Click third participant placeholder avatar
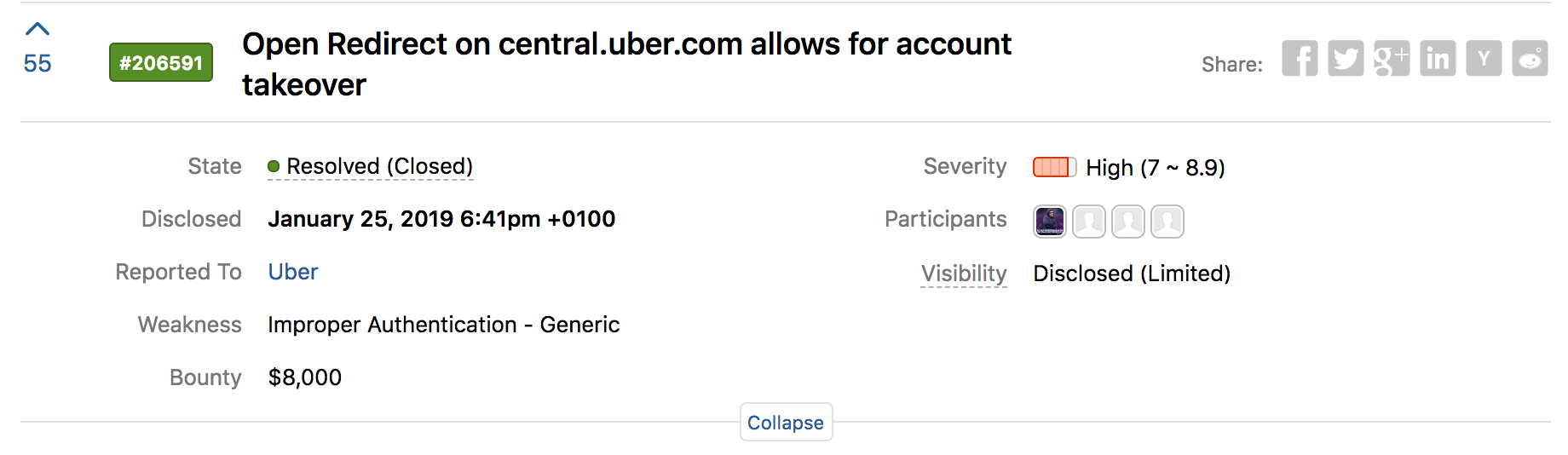This screenshot has height=455, width=1568. tap(1128, 222)
